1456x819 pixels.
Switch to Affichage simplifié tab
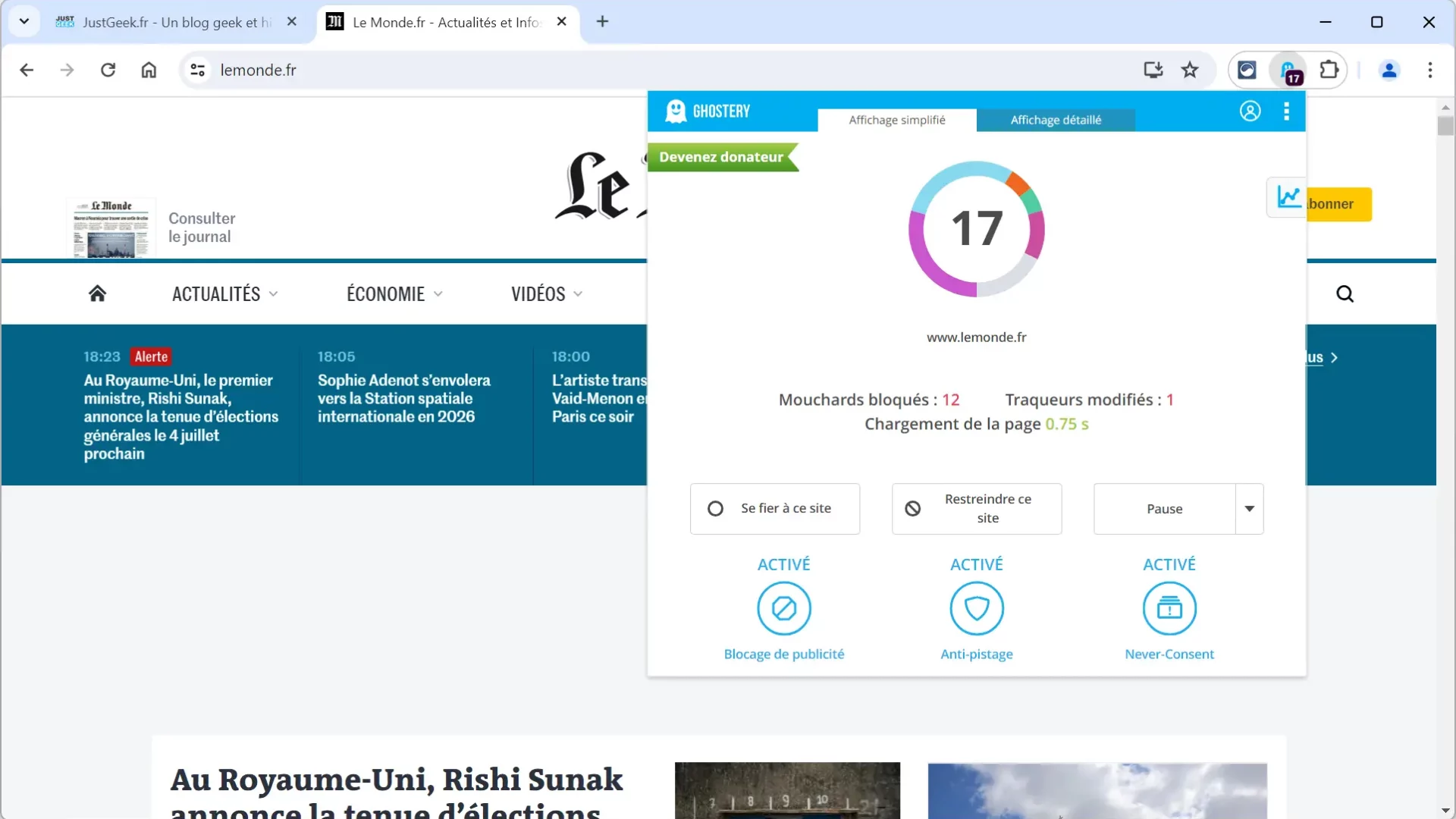pyautogui.click(x=897, y=120)
